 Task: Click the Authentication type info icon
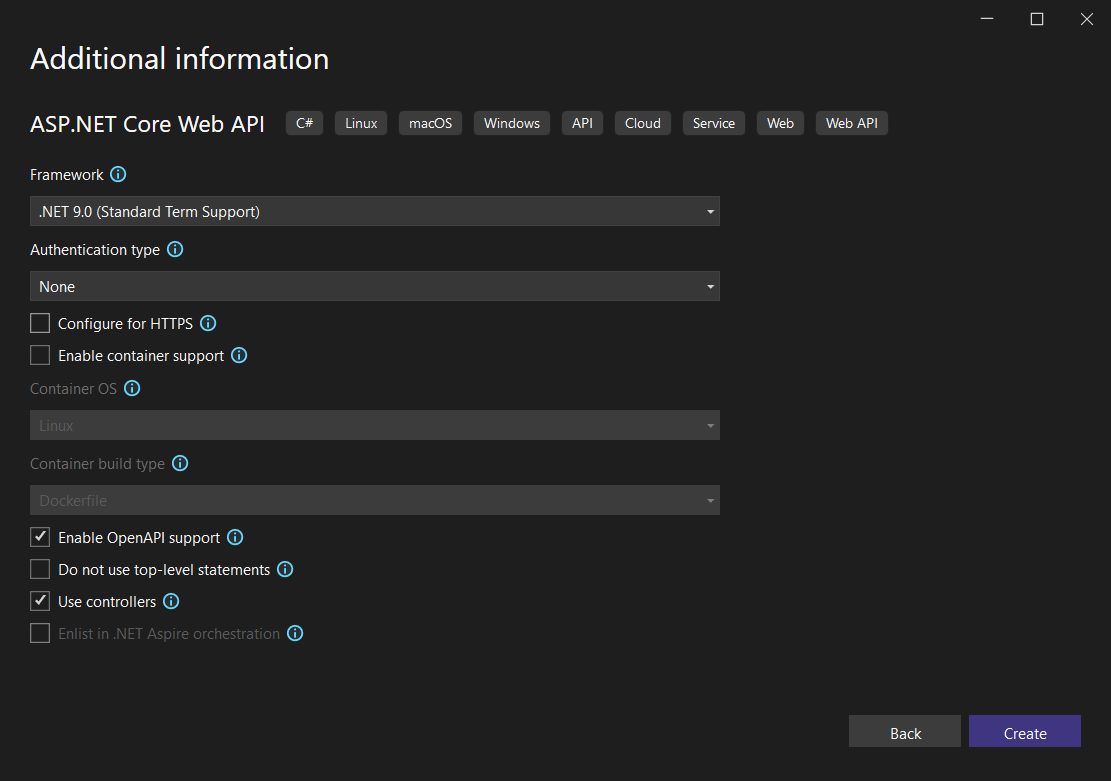175,249
